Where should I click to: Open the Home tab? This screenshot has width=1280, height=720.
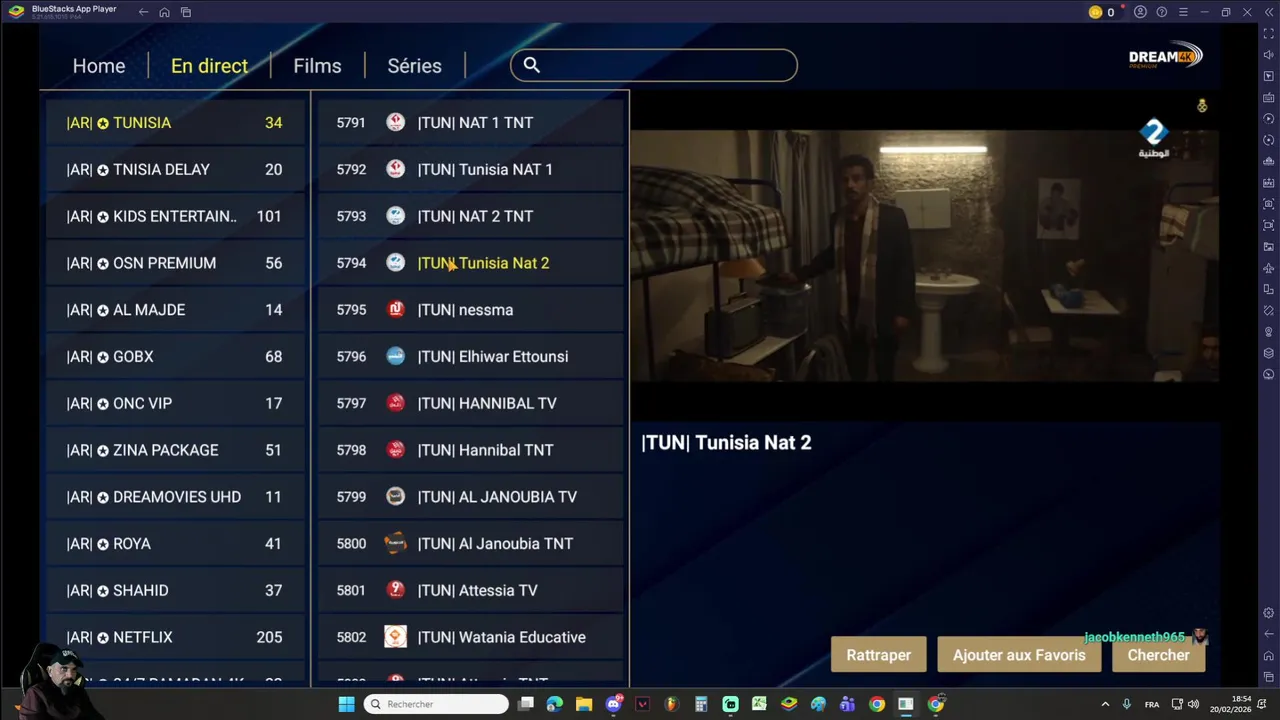point(99,66)
